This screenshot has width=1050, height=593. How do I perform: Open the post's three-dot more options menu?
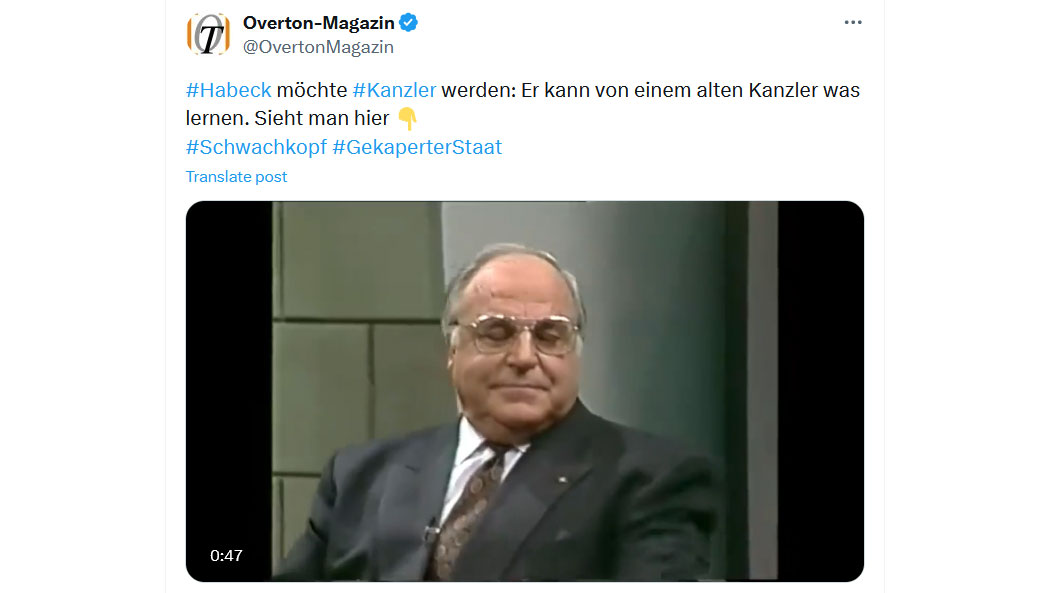click(x=852, y=22)
